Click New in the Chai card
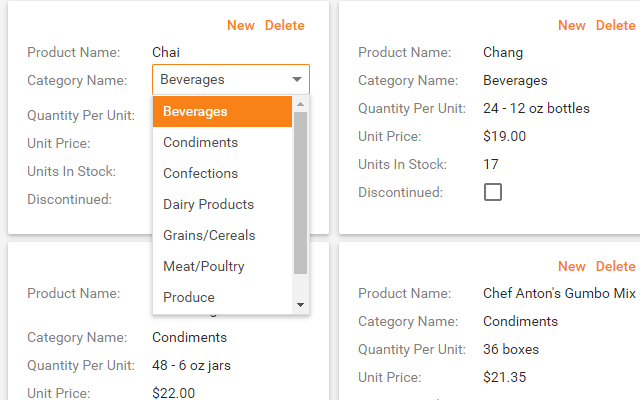The height and width of the screenshot is (400, 640). click(x=241, y=25)
